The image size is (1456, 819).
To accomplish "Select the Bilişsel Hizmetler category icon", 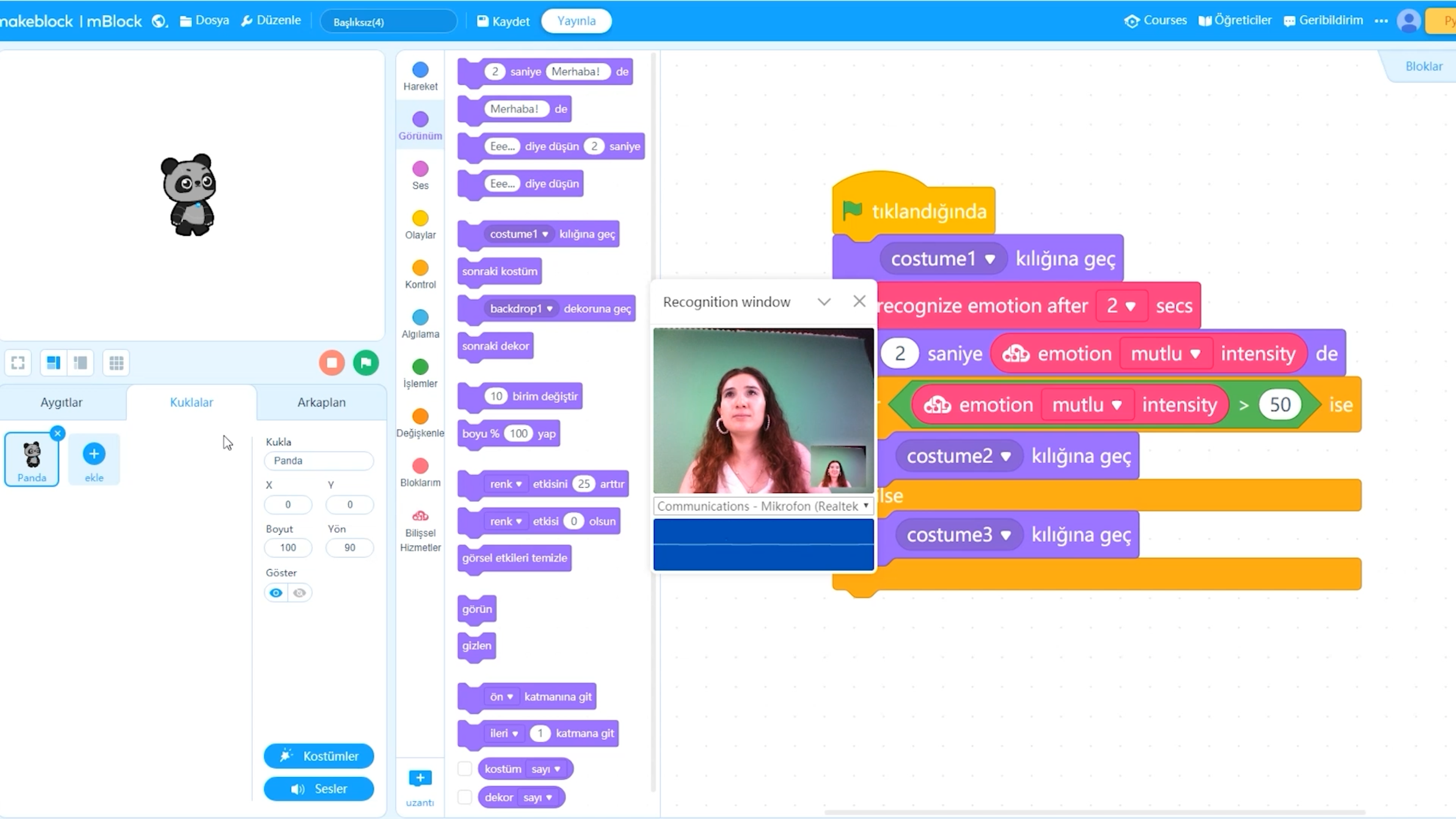I will pyautogui.click(x=420, y=516).
